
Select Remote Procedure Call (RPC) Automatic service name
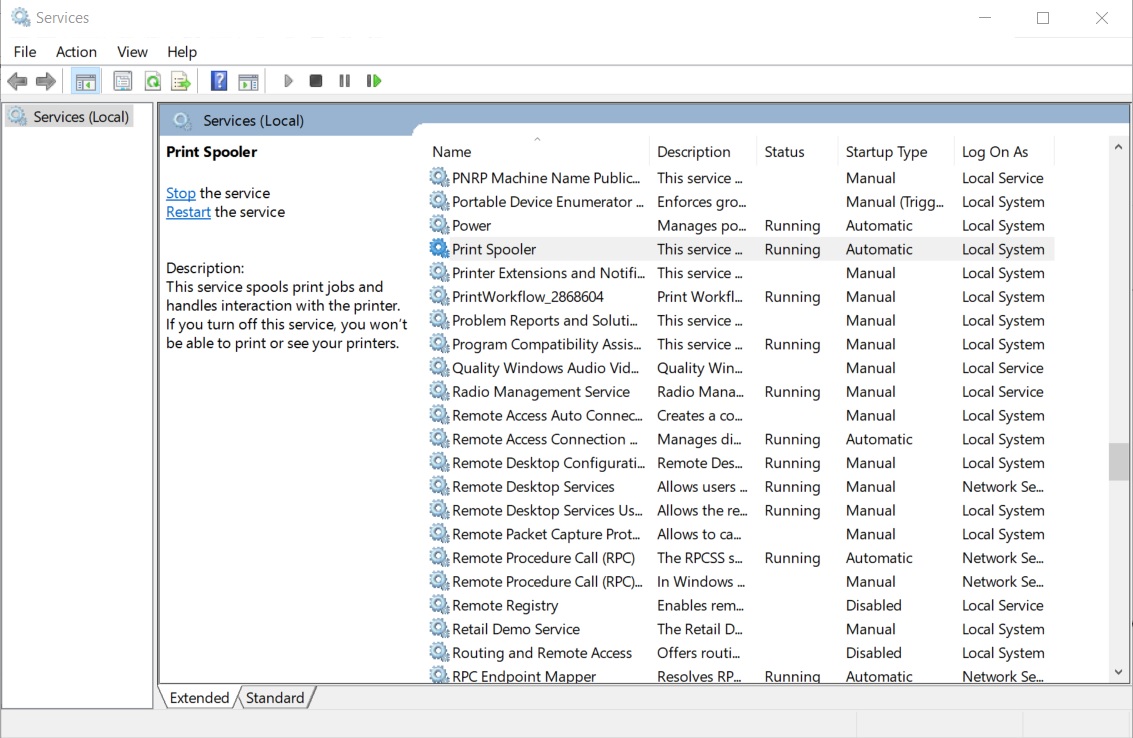click(543, 557)
